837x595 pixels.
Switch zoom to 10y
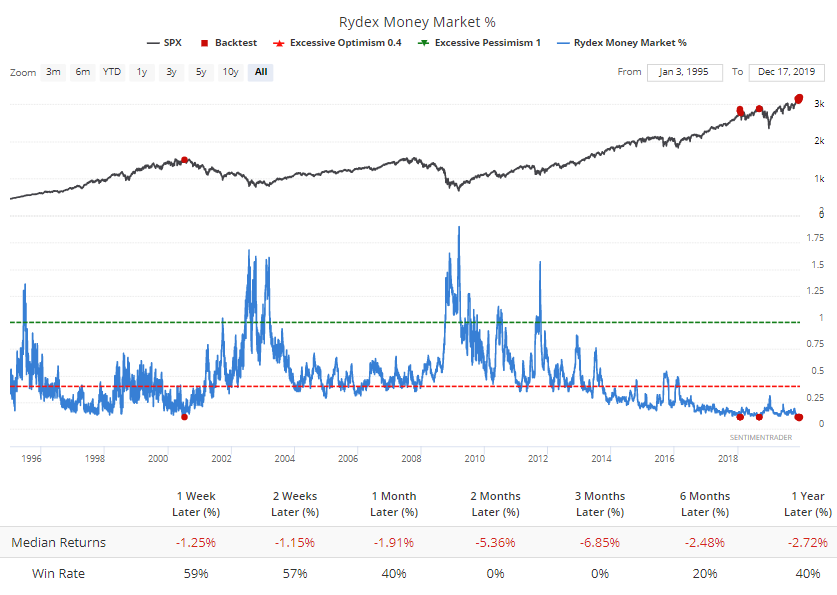click(x=231, y=72)
